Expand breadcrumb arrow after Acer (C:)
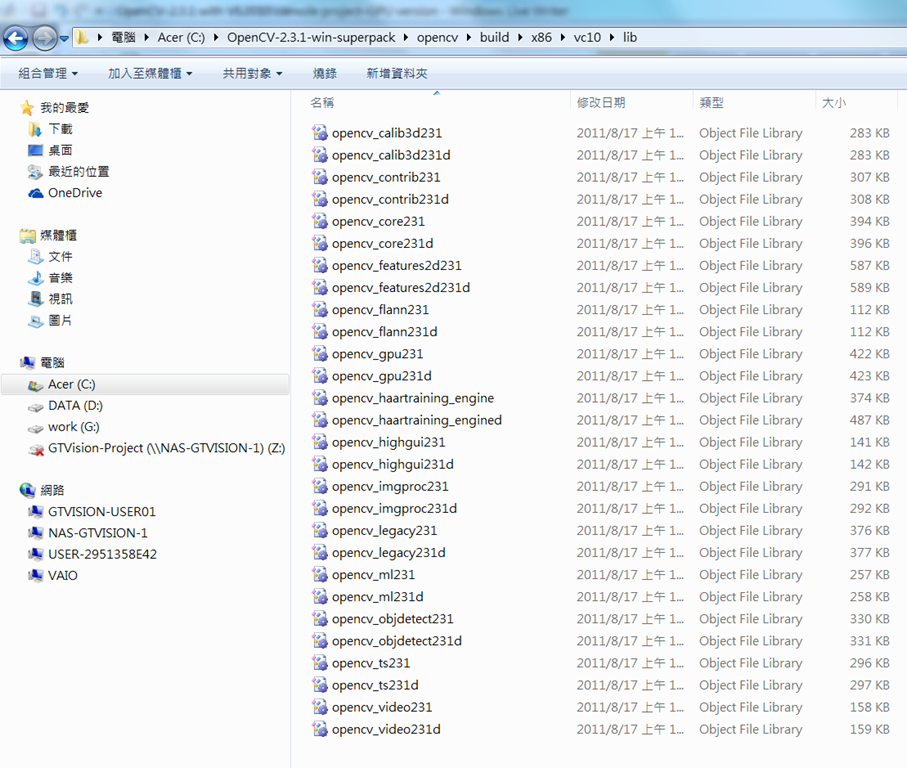The width and height of the screenshot is (907, 768). pyautogui.click(x=216, y=38)
